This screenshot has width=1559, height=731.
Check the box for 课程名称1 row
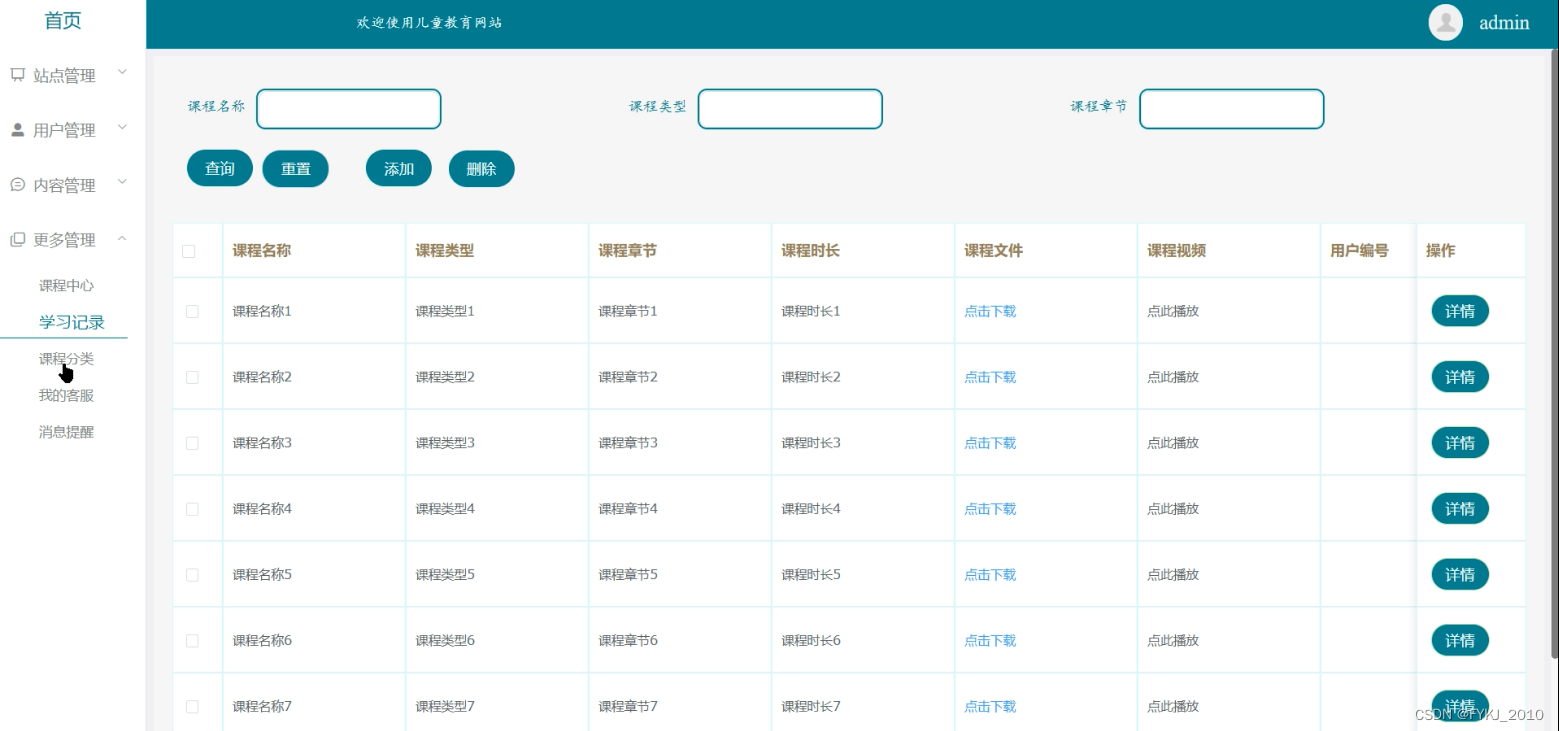point(192,311)
